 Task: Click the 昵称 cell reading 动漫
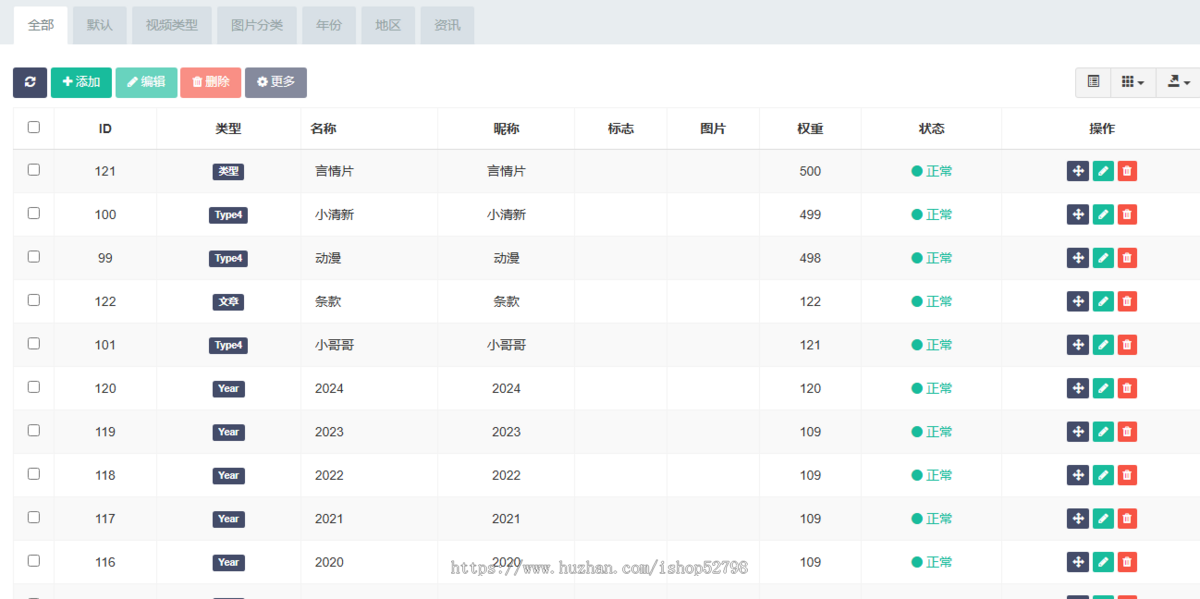point(506,258)
